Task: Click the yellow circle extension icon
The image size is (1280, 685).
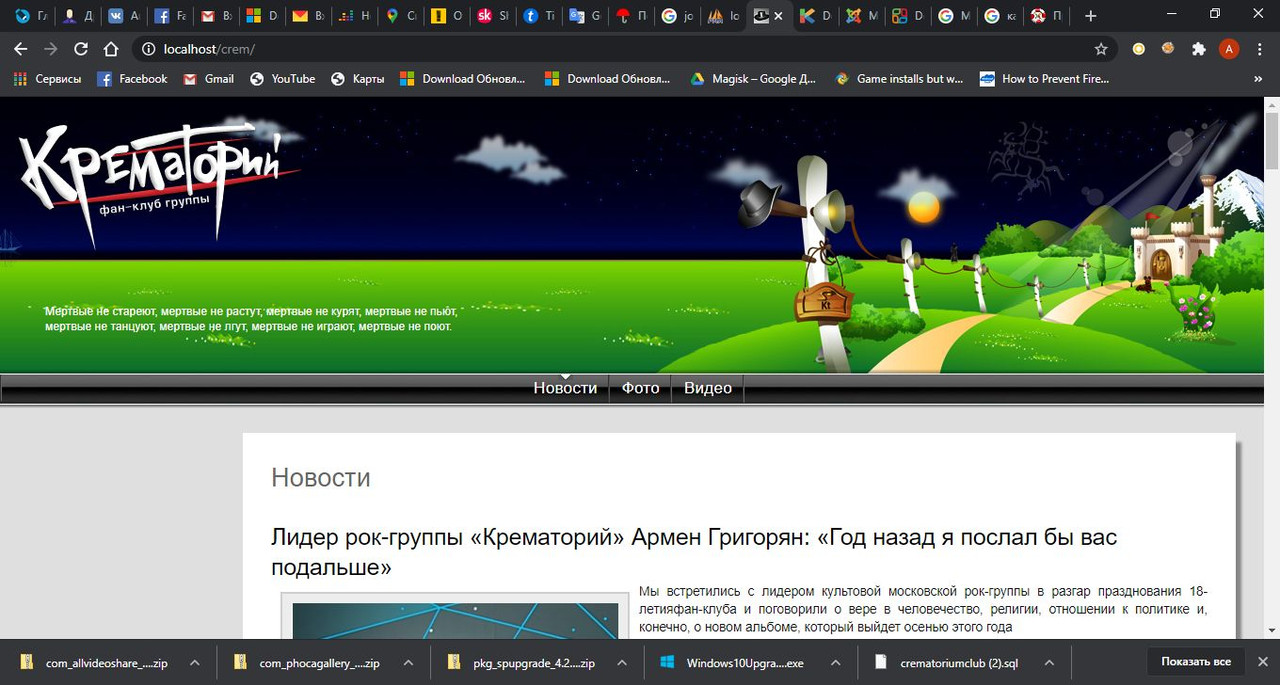Action: pos(1139,49)
